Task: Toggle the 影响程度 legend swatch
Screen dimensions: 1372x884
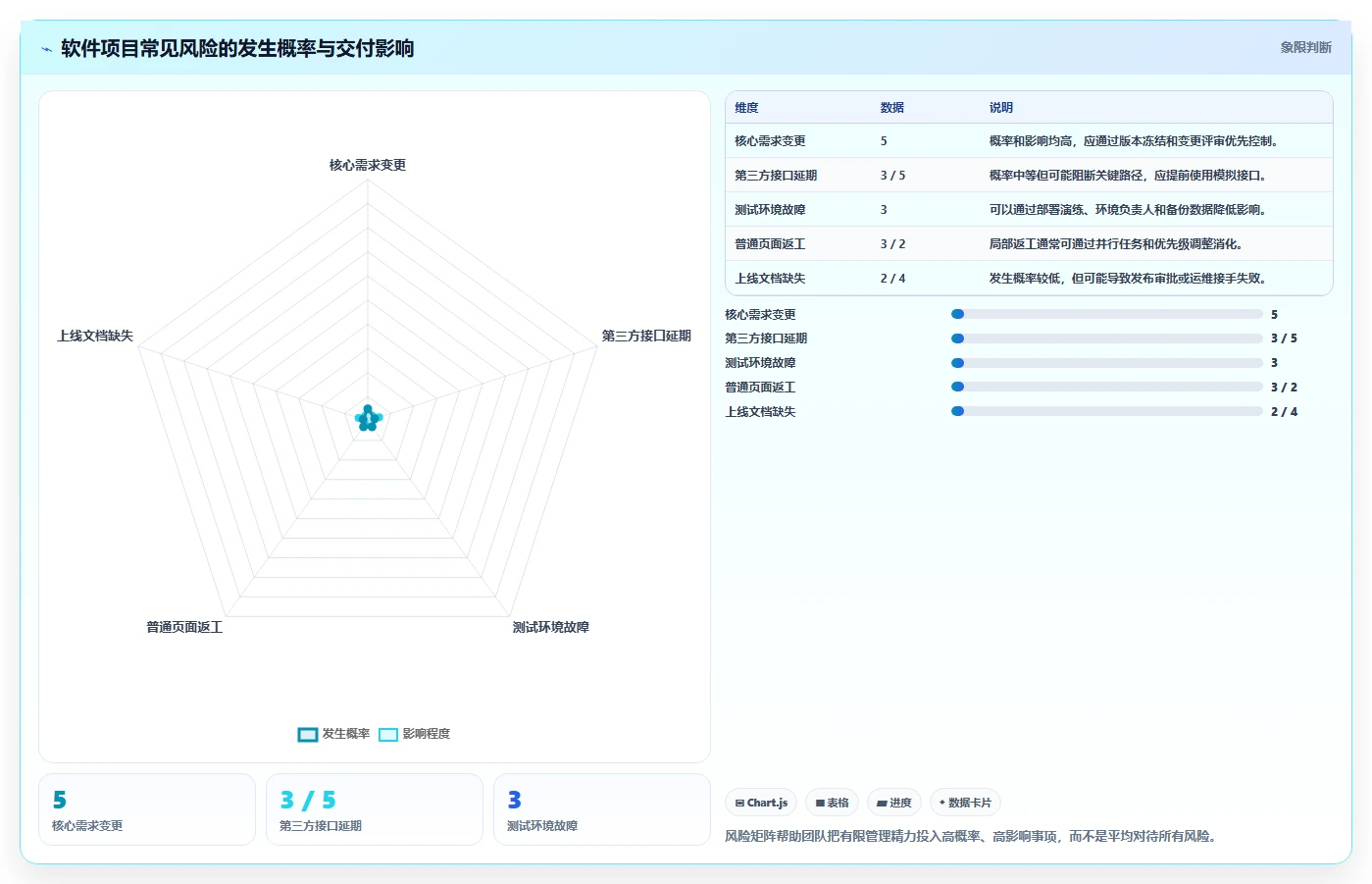Action: 388,734
